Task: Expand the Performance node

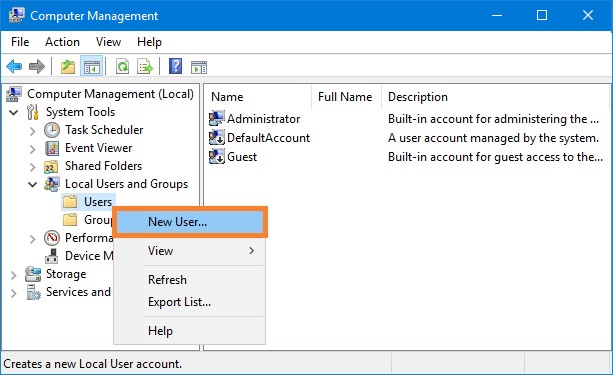Action: tap(33, 239)
